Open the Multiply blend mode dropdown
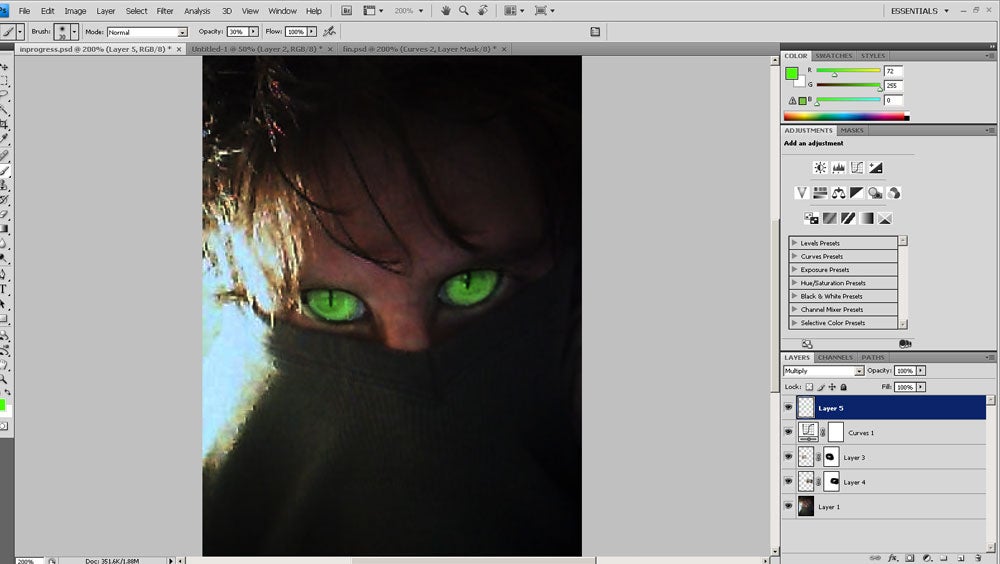 tap(823, 371)
